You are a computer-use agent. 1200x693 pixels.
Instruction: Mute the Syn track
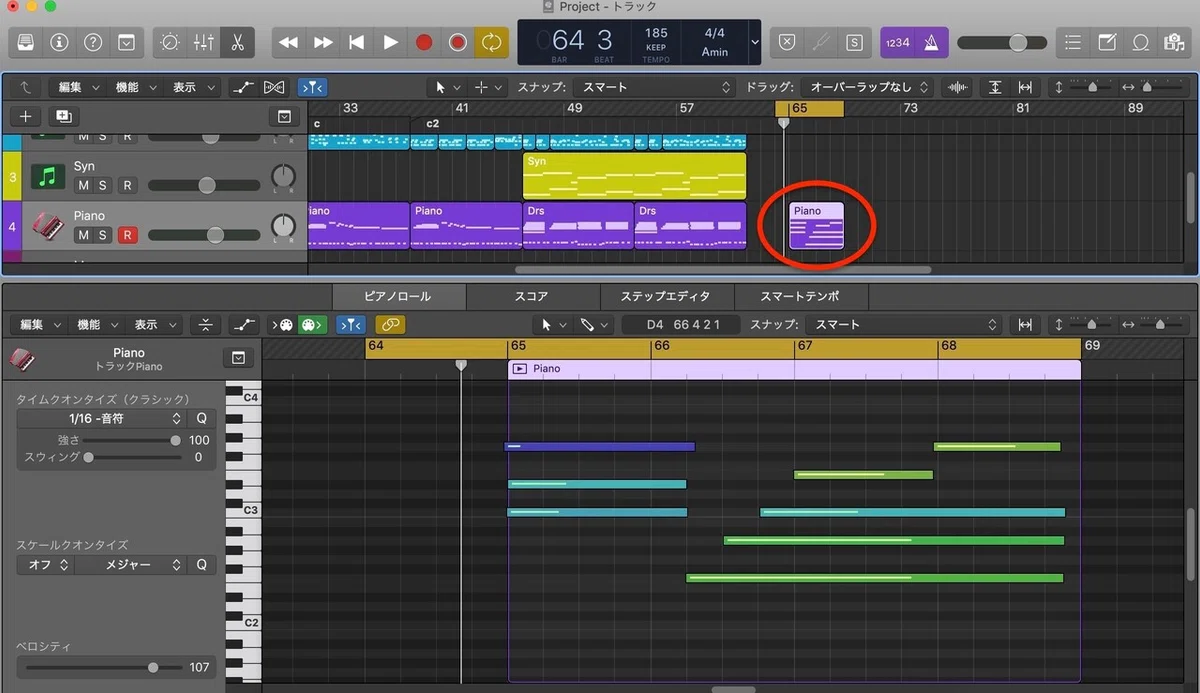coord(83,185)
